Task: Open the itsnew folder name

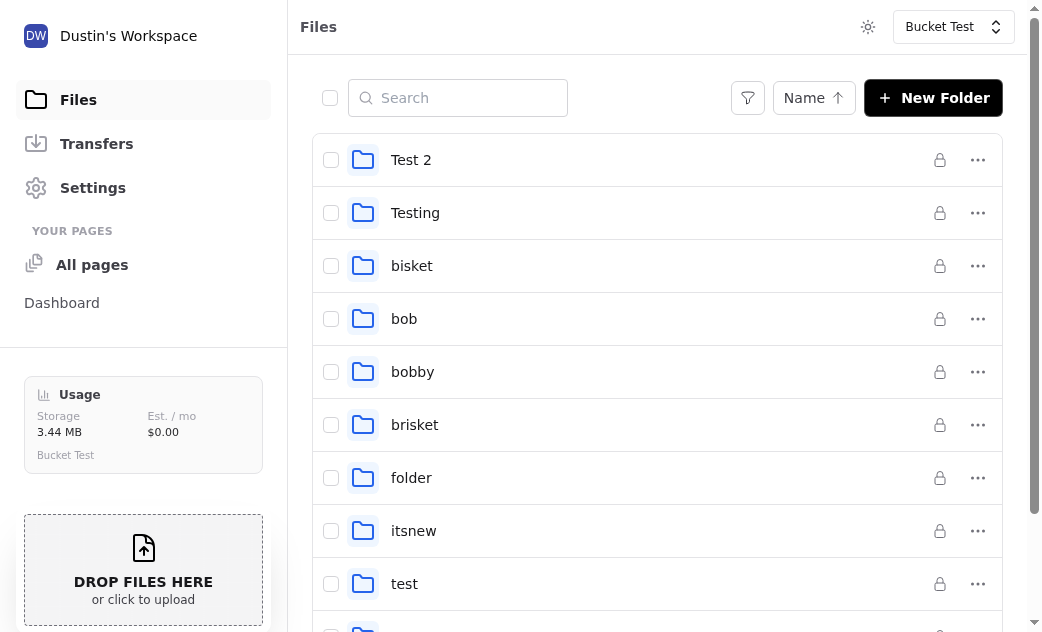Action: pos(413,531)
